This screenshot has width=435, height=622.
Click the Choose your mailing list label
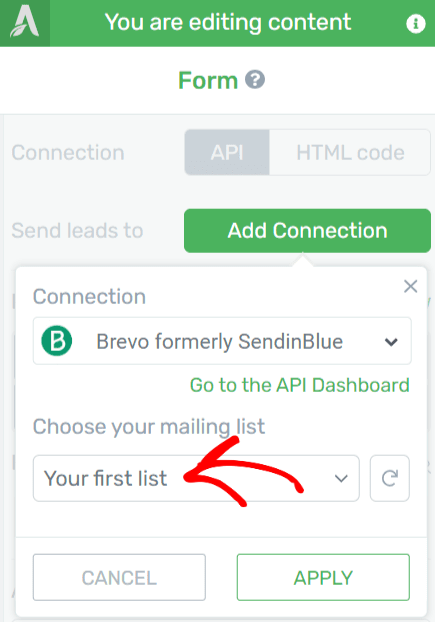[x=149, y=427]
